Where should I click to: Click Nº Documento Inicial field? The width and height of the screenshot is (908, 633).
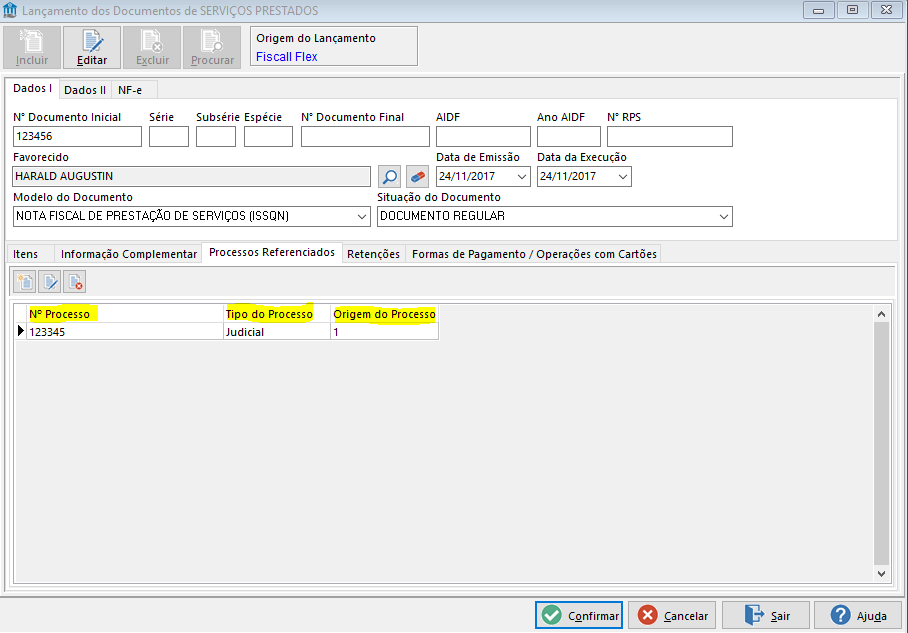point(78,137)
